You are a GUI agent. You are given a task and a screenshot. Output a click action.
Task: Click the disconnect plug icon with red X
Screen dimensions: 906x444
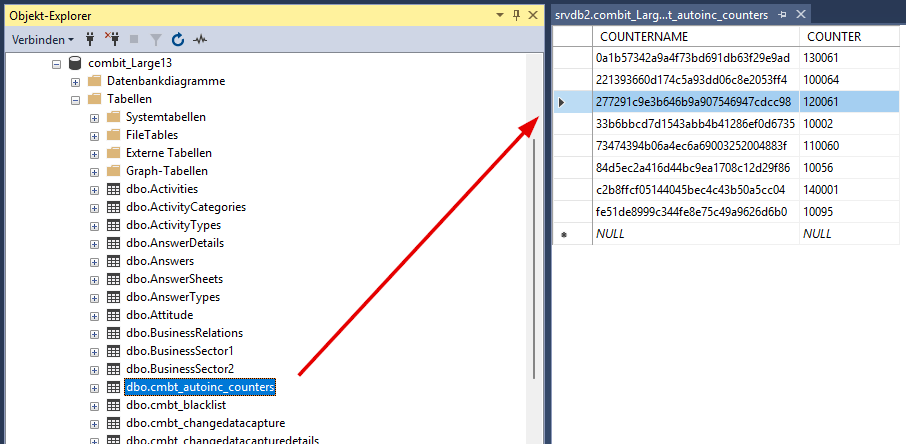coord(111,39)
